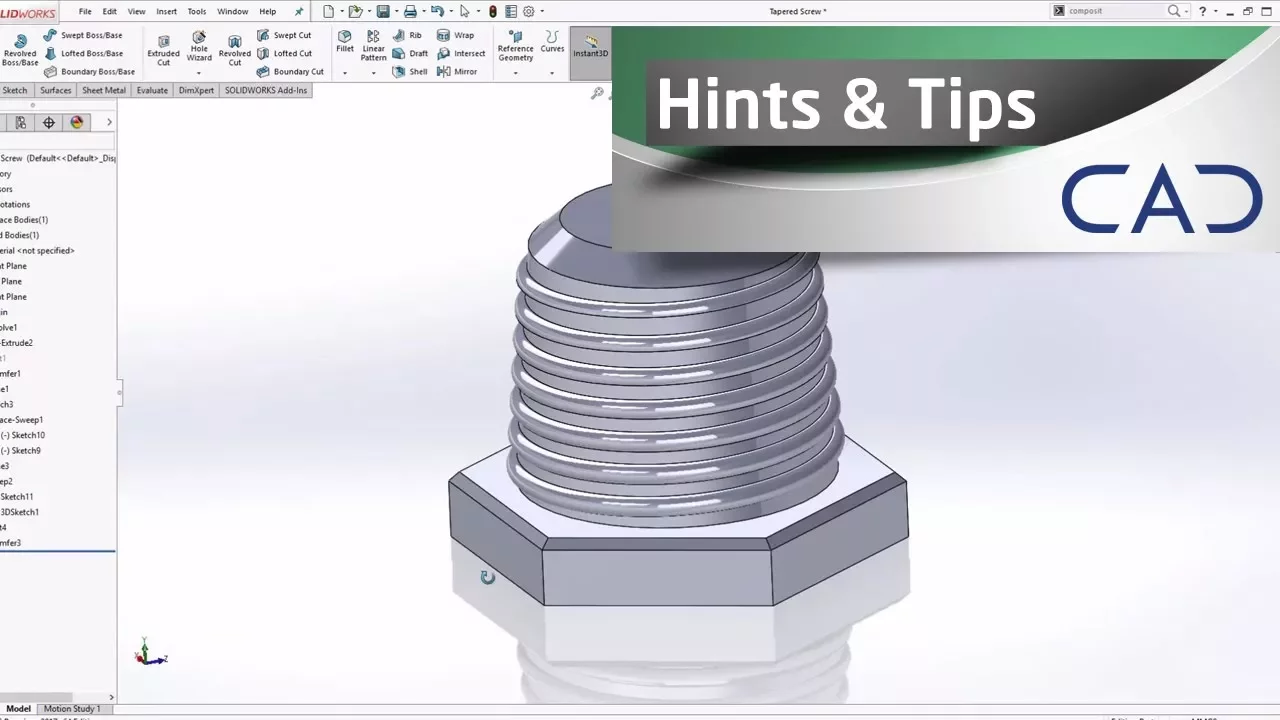Click the Open document icon
Viewport: 1280px width, 720px height.
(x=354, y=11)
